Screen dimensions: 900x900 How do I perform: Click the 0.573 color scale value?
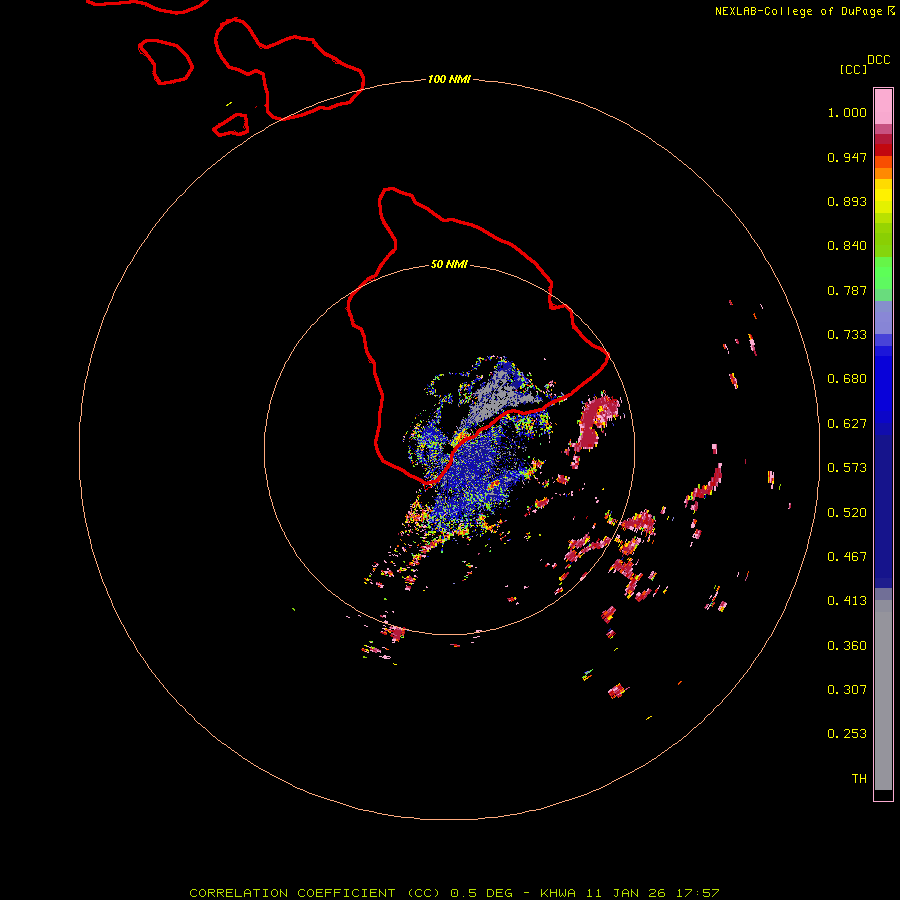coord(847,468)
